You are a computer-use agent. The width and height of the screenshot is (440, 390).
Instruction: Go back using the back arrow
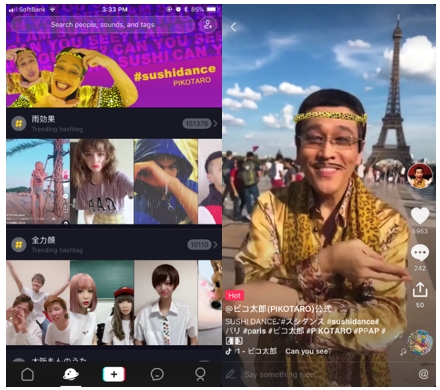click(x=234, y=27)
